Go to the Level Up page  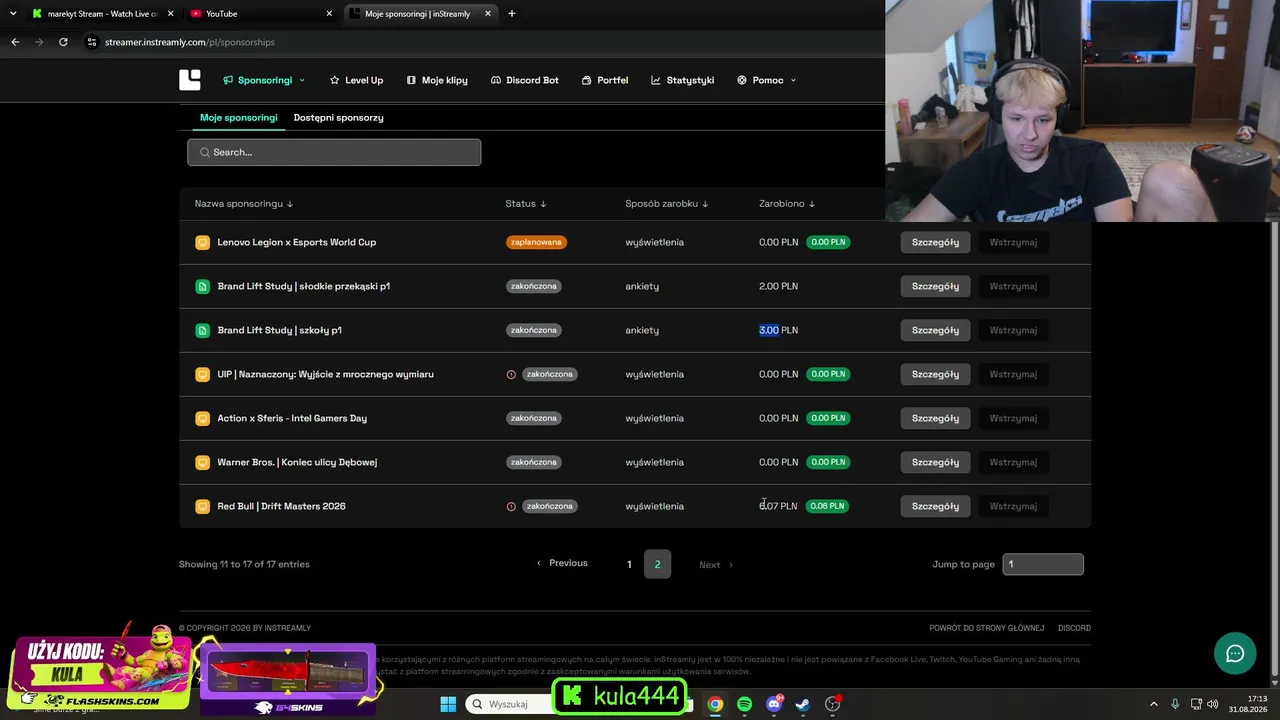356,80
